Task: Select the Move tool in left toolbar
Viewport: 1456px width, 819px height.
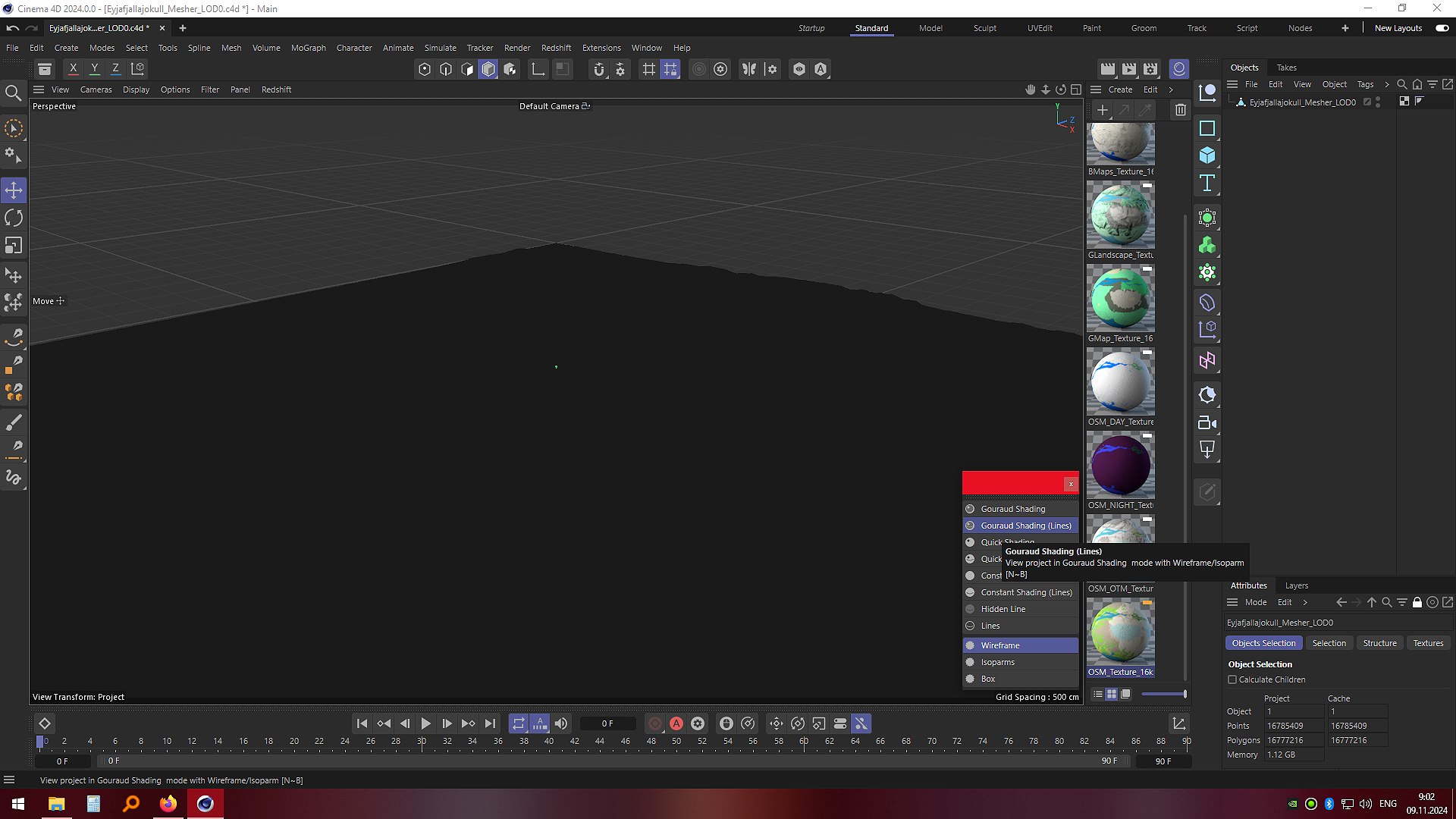Action: [x=14, y=190]
